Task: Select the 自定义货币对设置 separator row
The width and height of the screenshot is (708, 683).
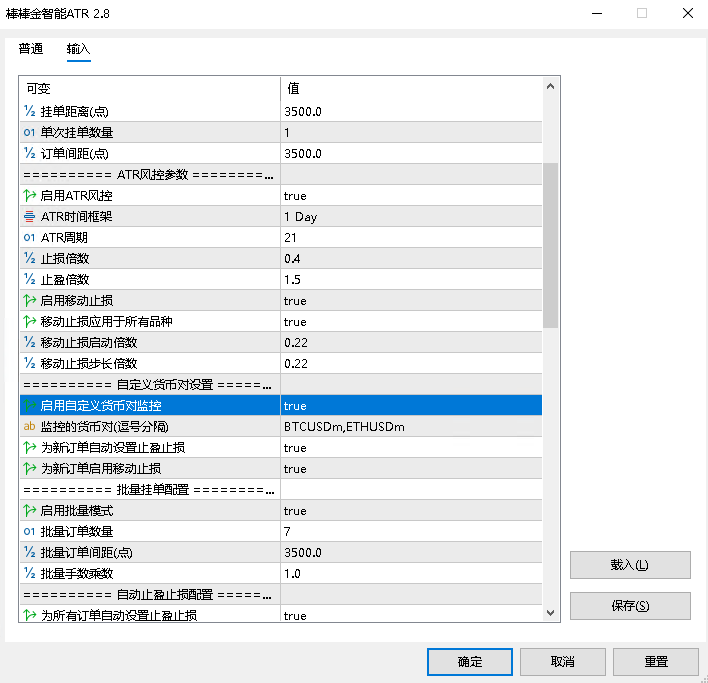Action: [x=281, y=384]
